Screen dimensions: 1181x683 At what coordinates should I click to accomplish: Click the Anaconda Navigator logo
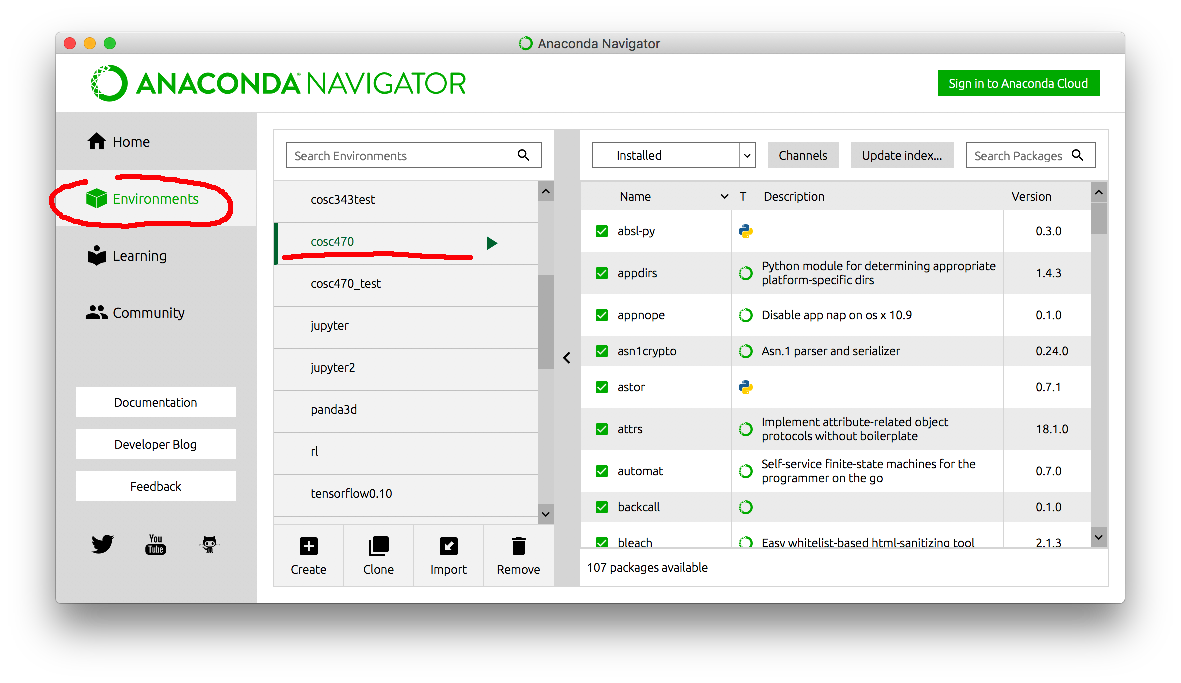tap(278, 83)
